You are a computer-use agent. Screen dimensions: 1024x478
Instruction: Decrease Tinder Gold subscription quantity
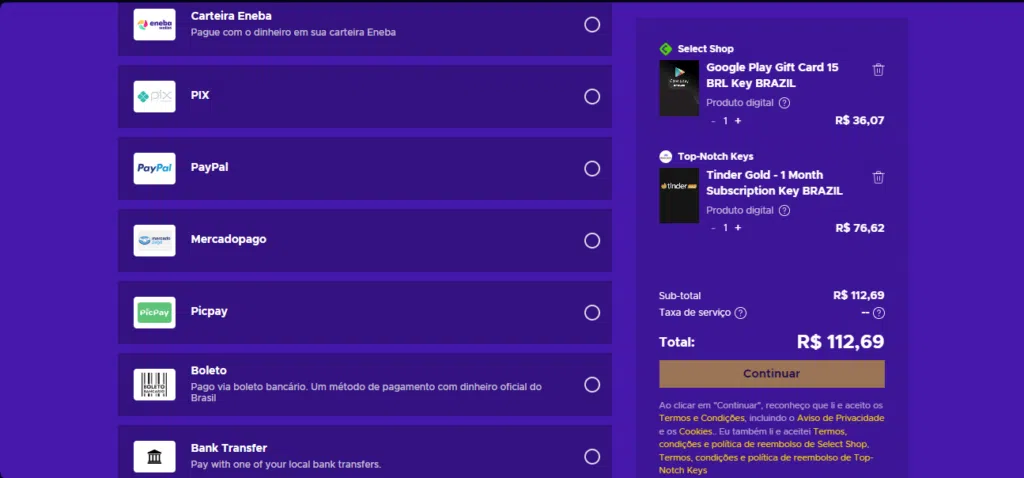713,228
